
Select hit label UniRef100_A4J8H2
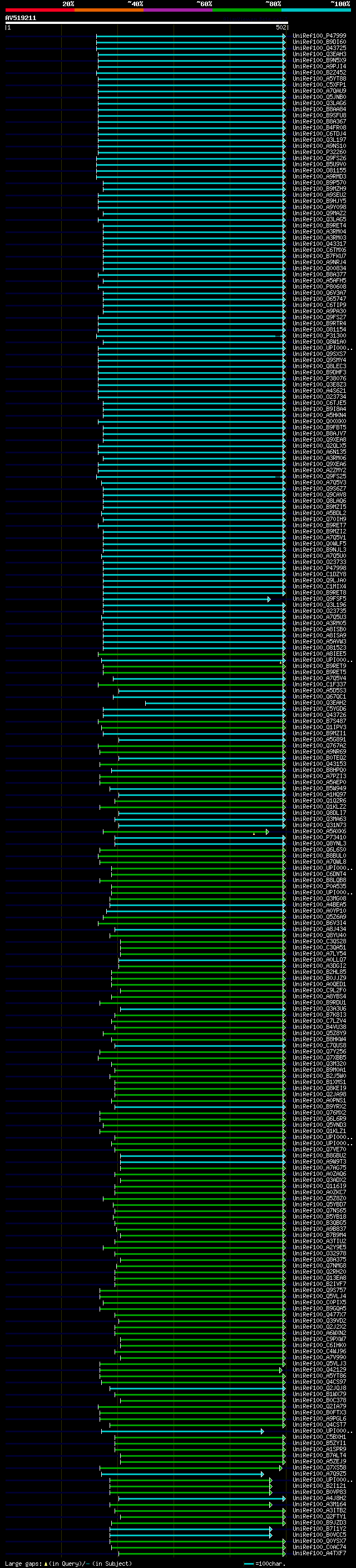click(319, 1498)
